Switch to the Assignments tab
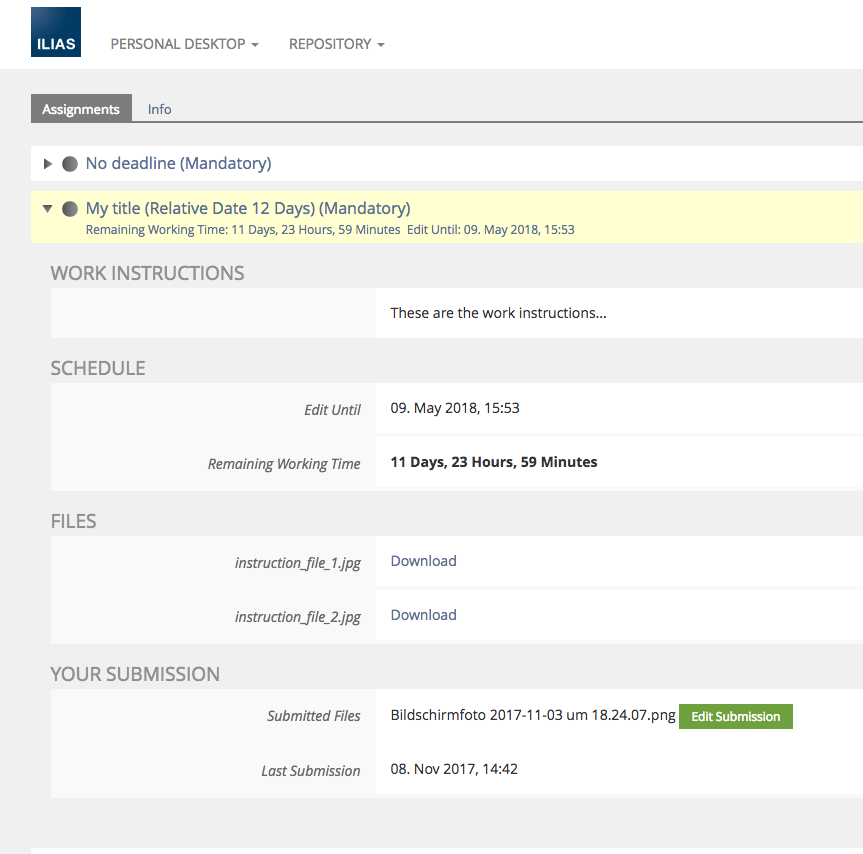Screen dimensions: 863x854 (x=81, y=109)
